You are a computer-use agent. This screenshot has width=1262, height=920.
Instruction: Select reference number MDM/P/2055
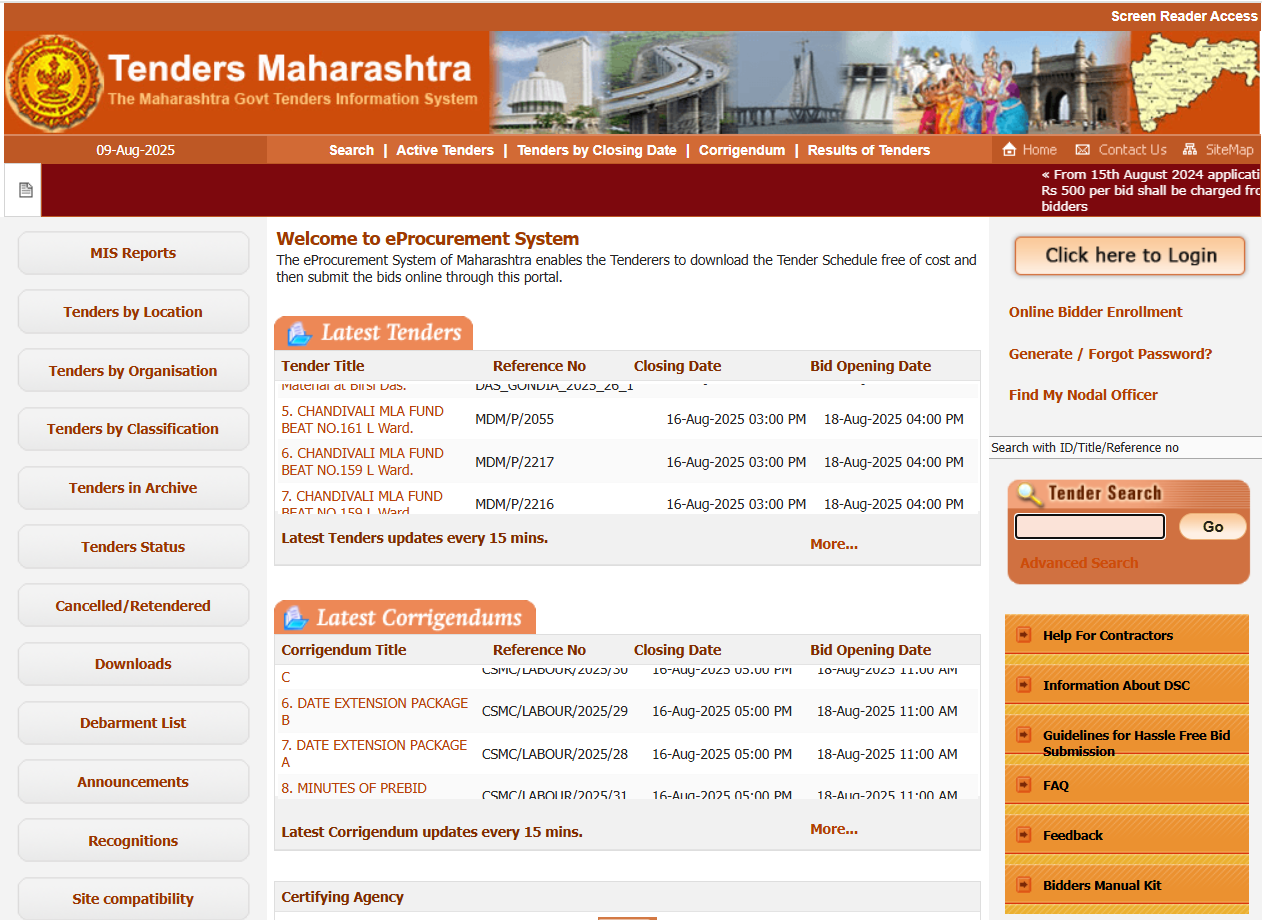click(514, 419)
